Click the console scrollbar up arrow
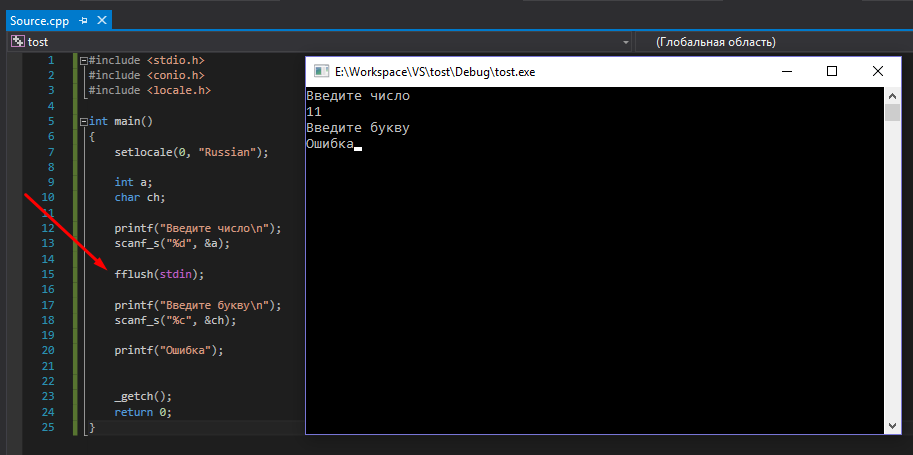Image resolution: width=913 pixels, height=455 pixels. tap(892, 95)
